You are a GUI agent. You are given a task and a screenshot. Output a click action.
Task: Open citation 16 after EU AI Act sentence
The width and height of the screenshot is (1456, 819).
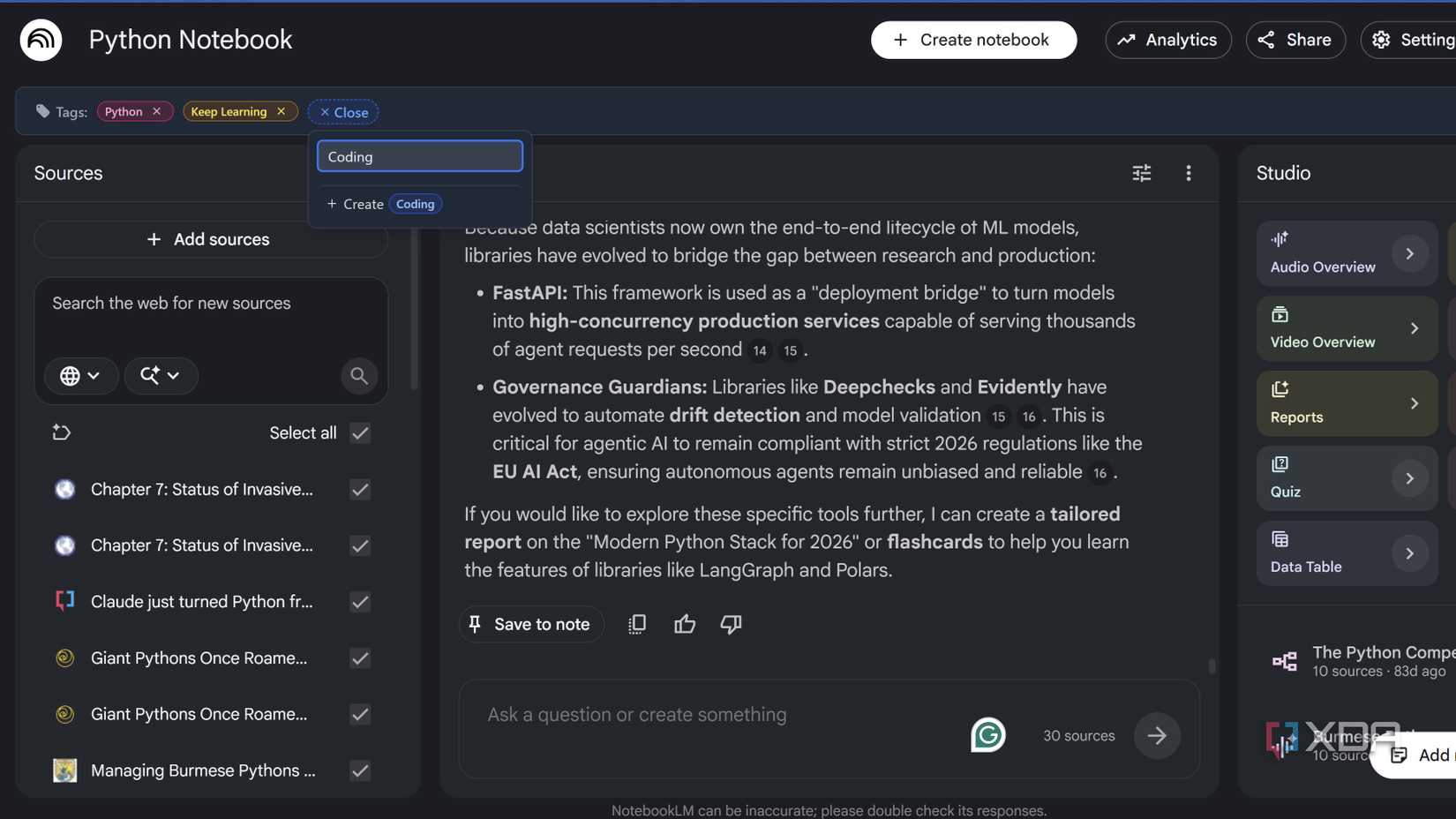click(x=1100, y=474)
